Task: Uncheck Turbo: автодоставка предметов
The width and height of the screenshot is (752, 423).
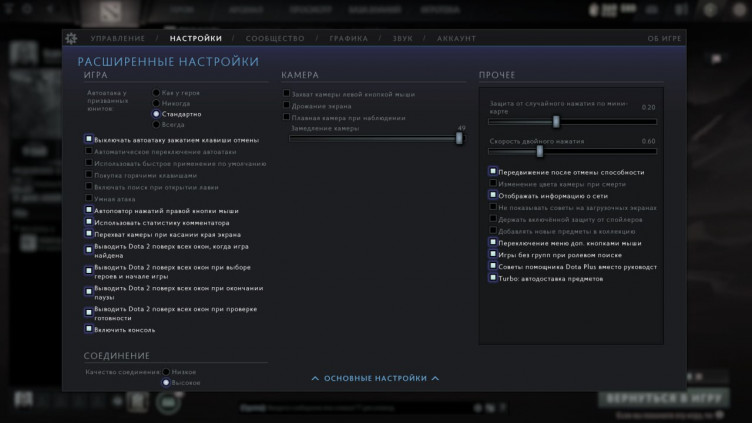Action: [x=493, y=278]
